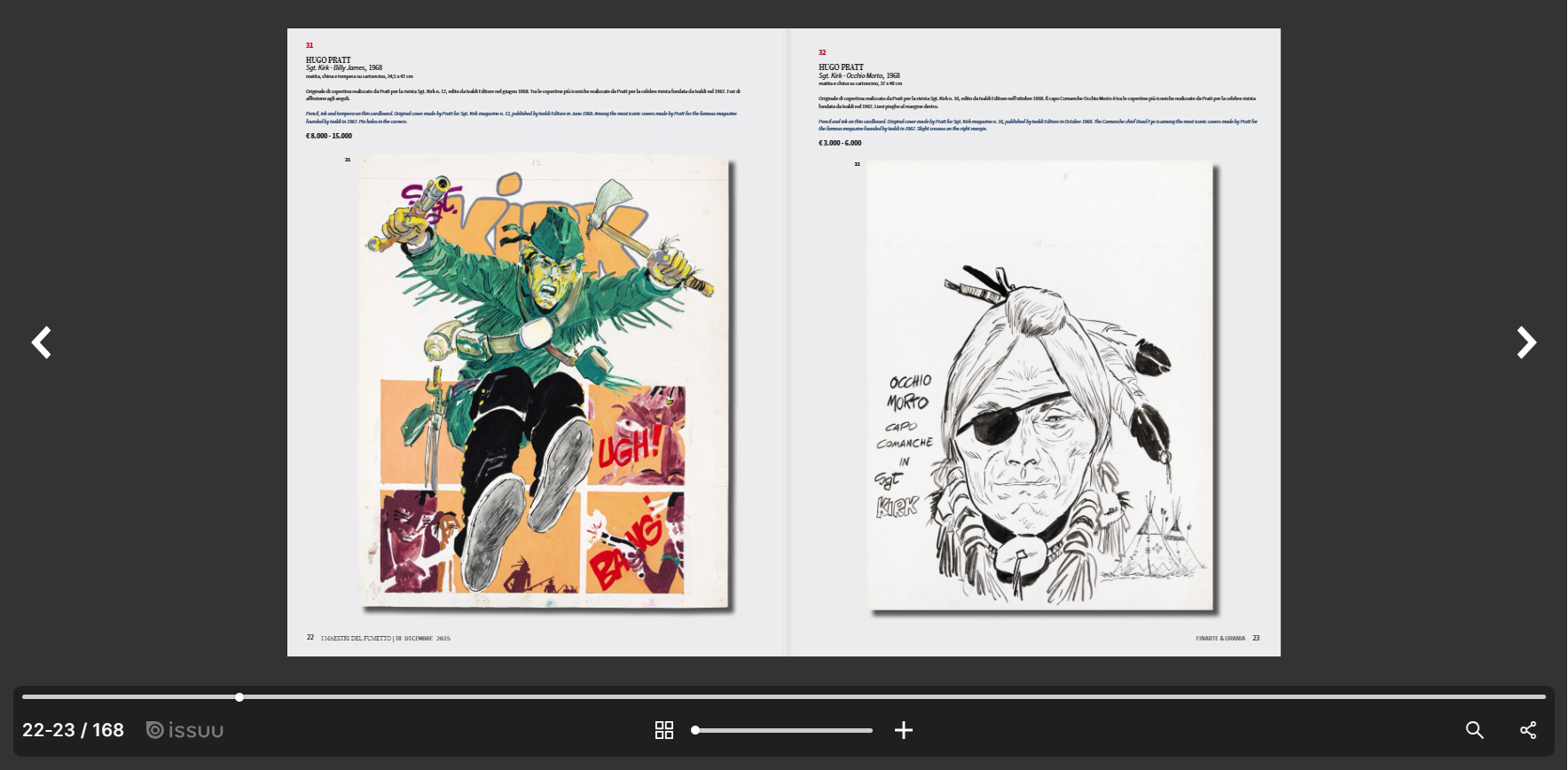This screenshot has height=770, width=1568.
Task: Click the Finarte & Urania footer text
Action: coord(1219,638)
